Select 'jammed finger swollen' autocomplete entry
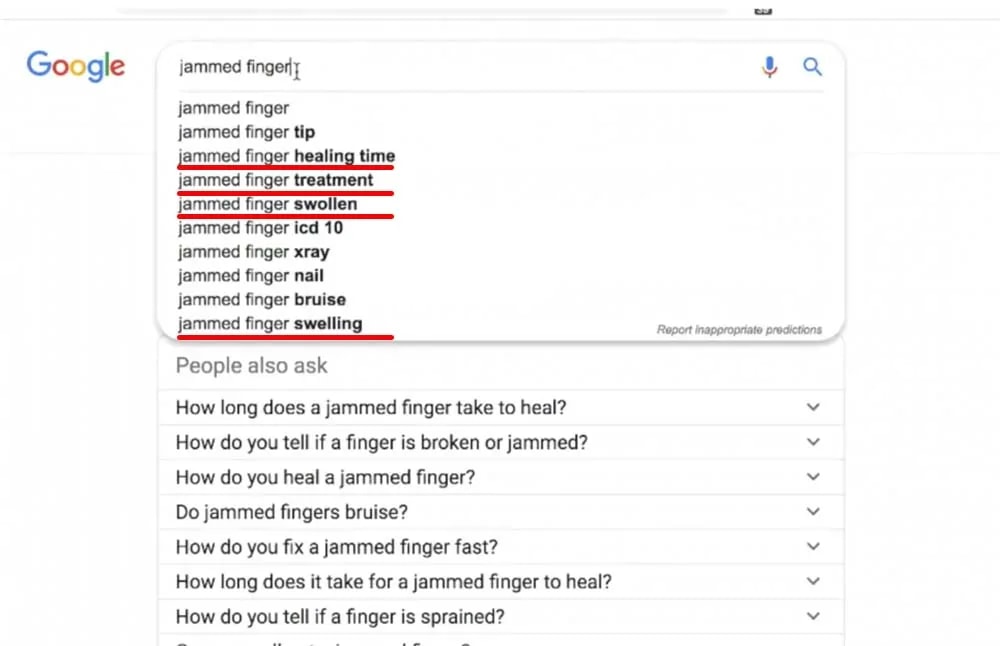Viewport: 1000px width, 646px height. 267,204
